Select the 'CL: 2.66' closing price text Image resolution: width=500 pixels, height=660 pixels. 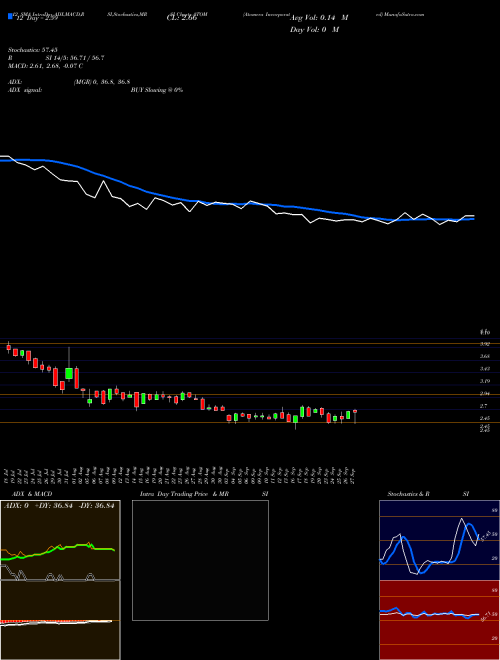182,18
